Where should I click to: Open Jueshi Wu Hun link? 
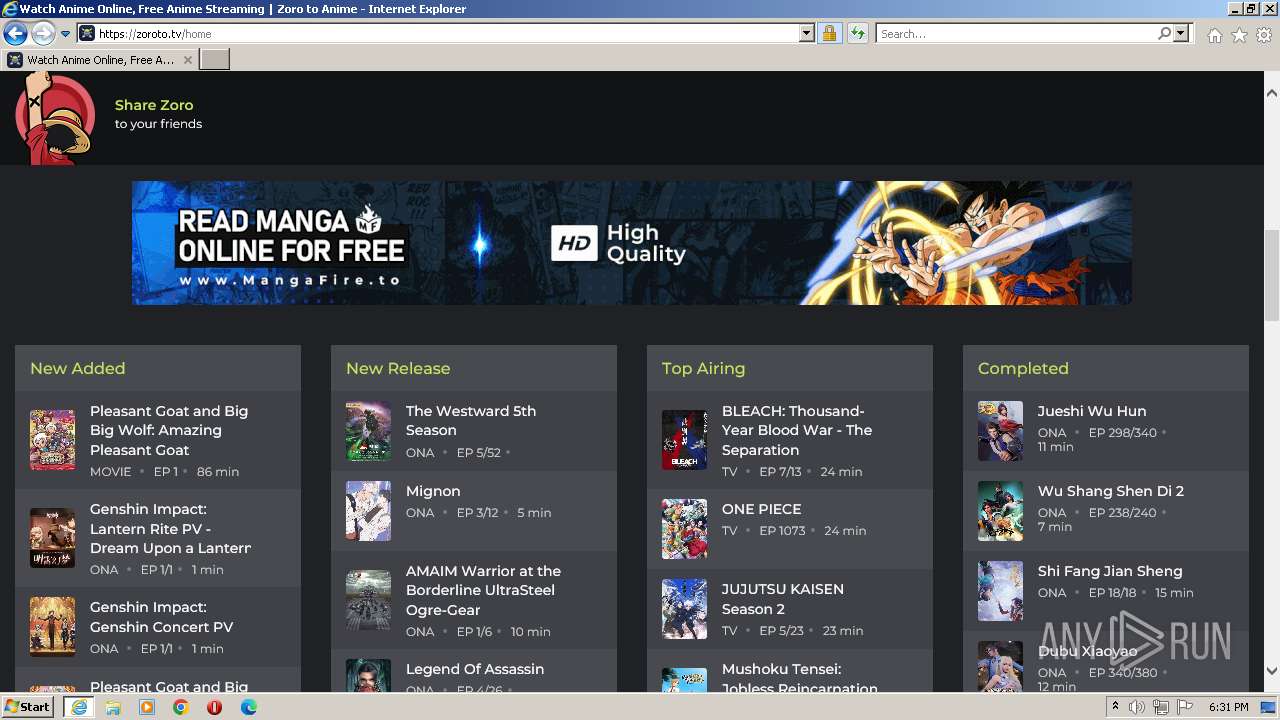[1092, 411]
